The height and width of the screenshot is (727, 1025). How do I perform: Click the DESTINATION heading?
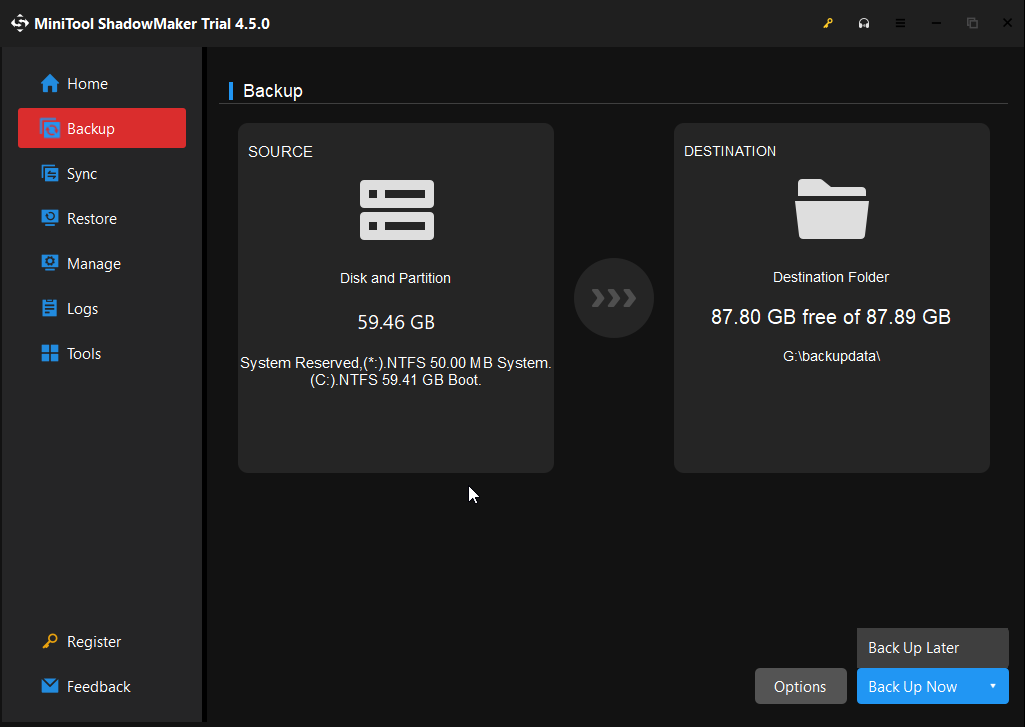point(730,151)
